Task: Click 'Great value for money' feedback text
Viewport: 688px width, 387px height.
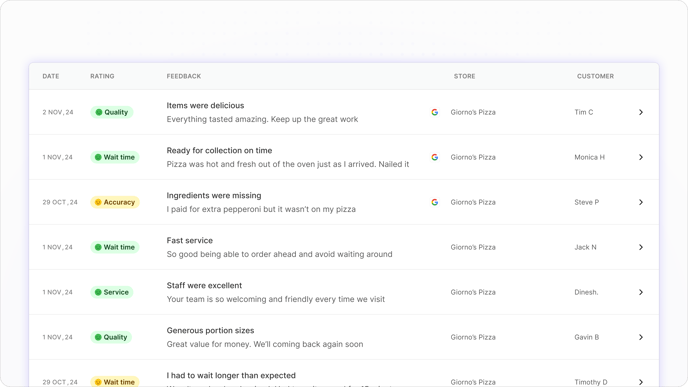Action: pos(265,344)
